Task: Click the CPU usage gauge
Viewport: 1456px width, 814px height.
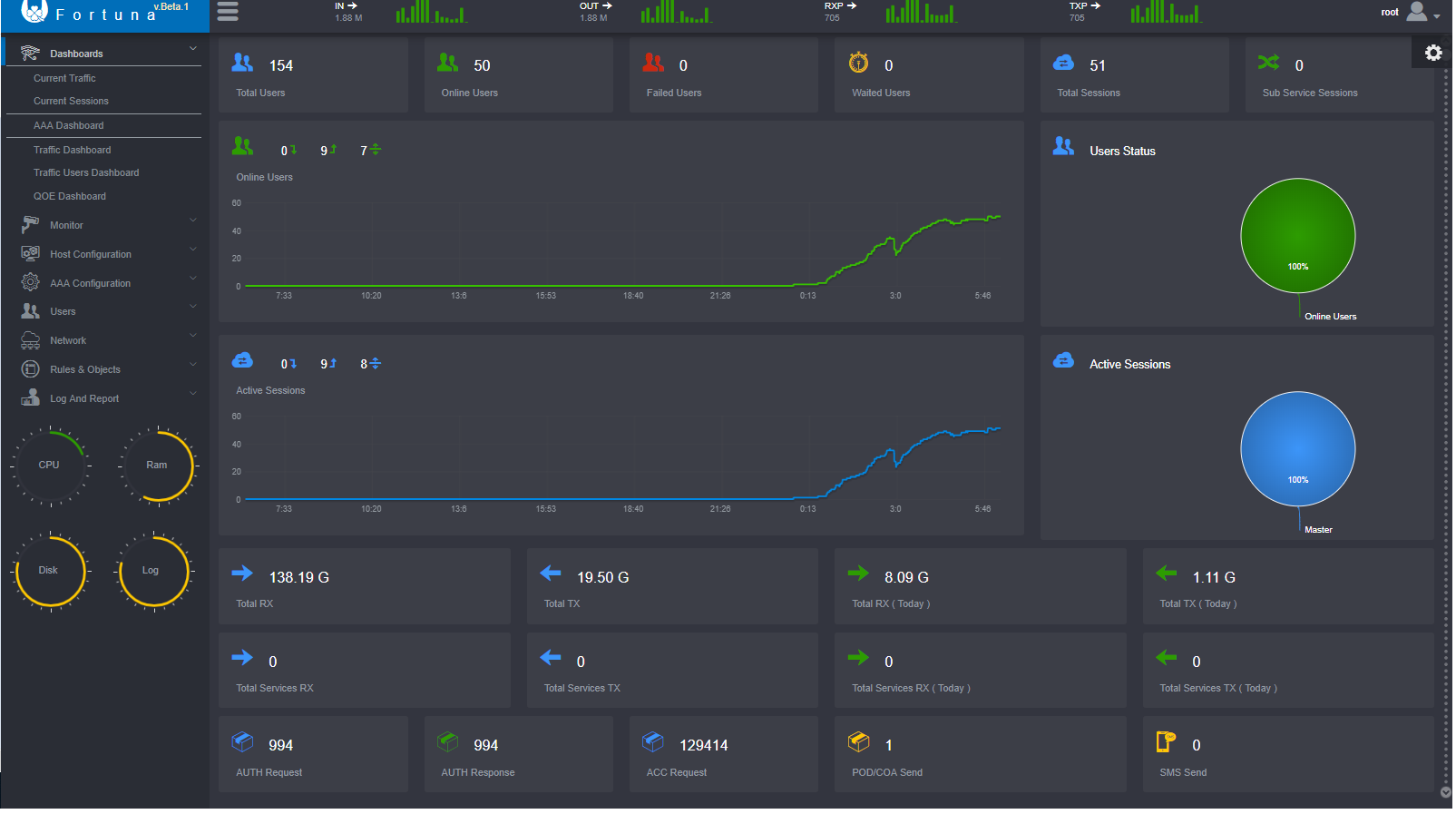Action: 50,466
